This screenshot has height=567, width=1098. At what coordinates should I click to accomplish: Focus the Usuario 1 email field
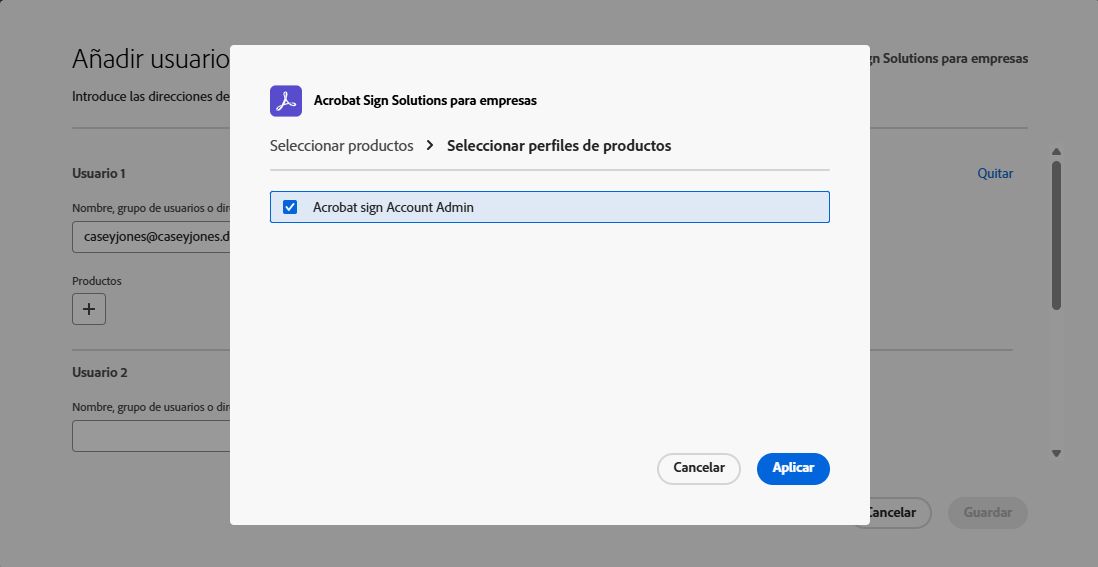click(x=151, y=237)
